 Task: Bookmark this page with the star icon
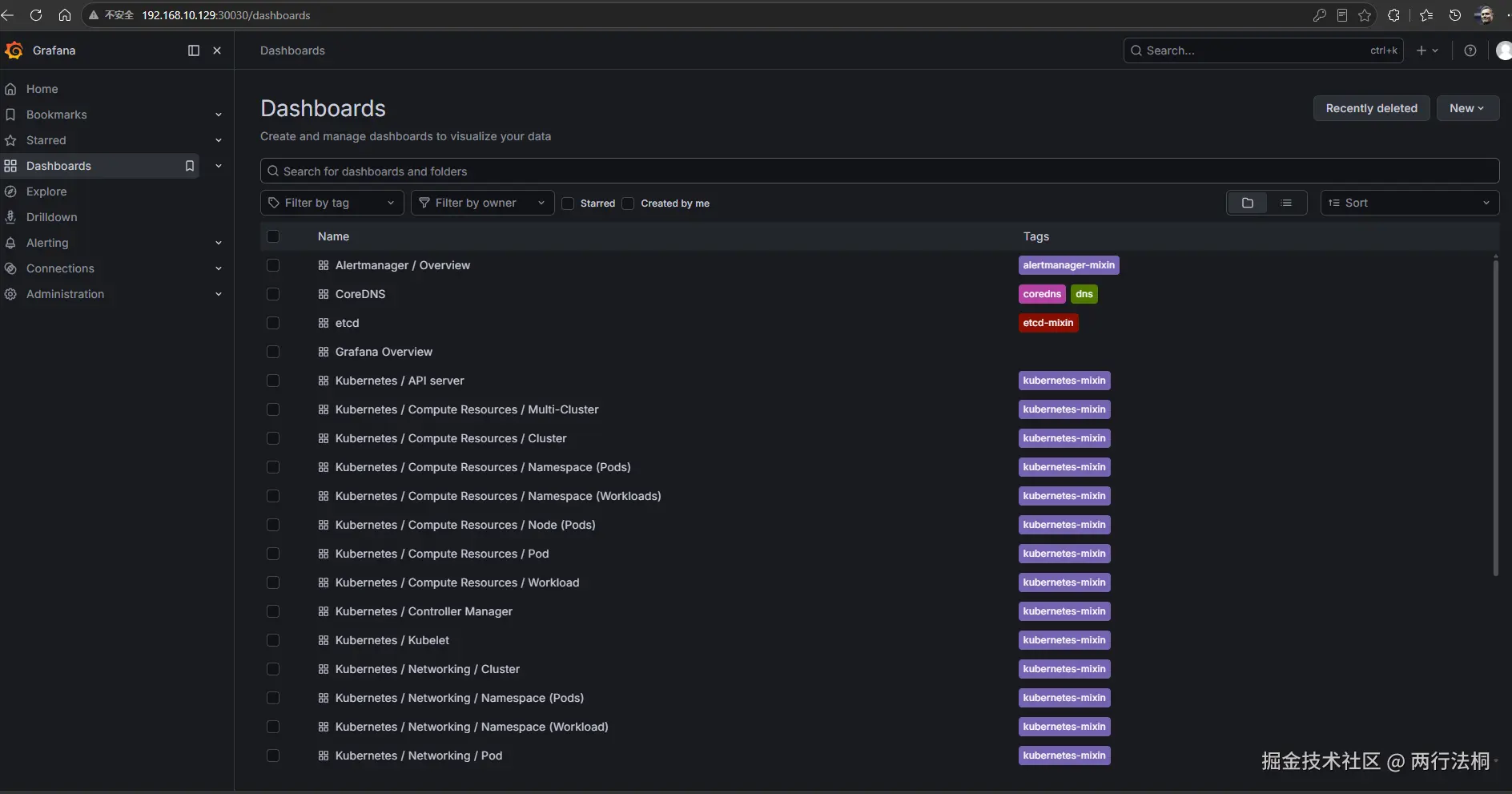point(1365,15)
